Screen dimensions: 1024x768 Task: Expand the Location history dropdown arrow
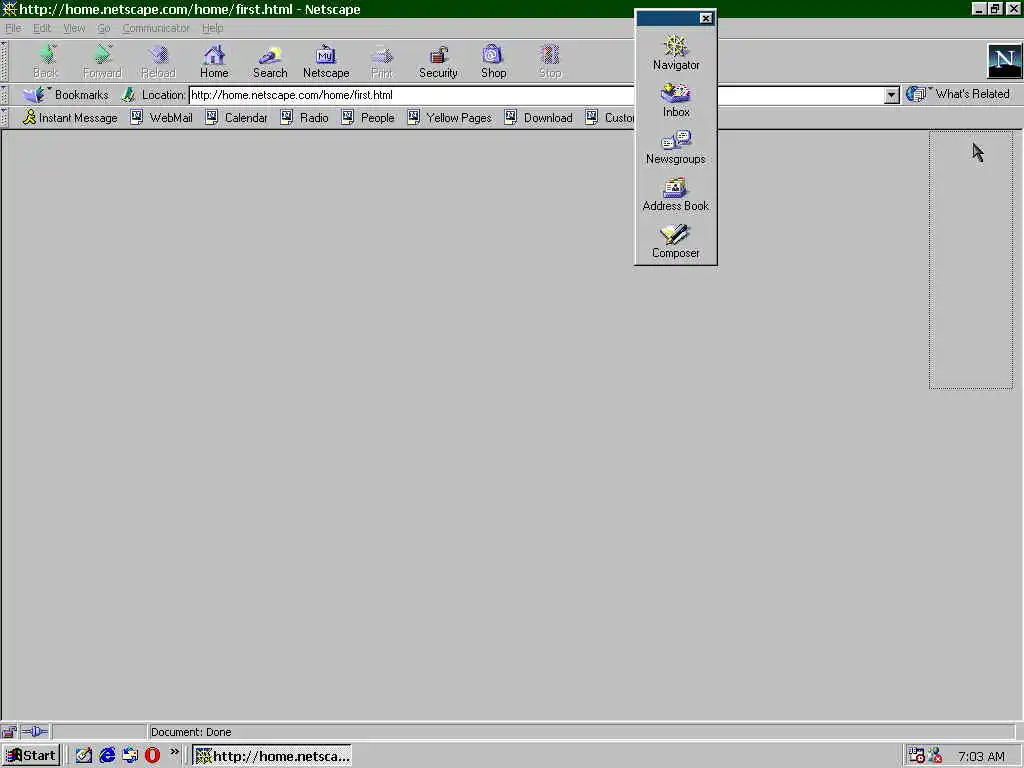point(891,95)
